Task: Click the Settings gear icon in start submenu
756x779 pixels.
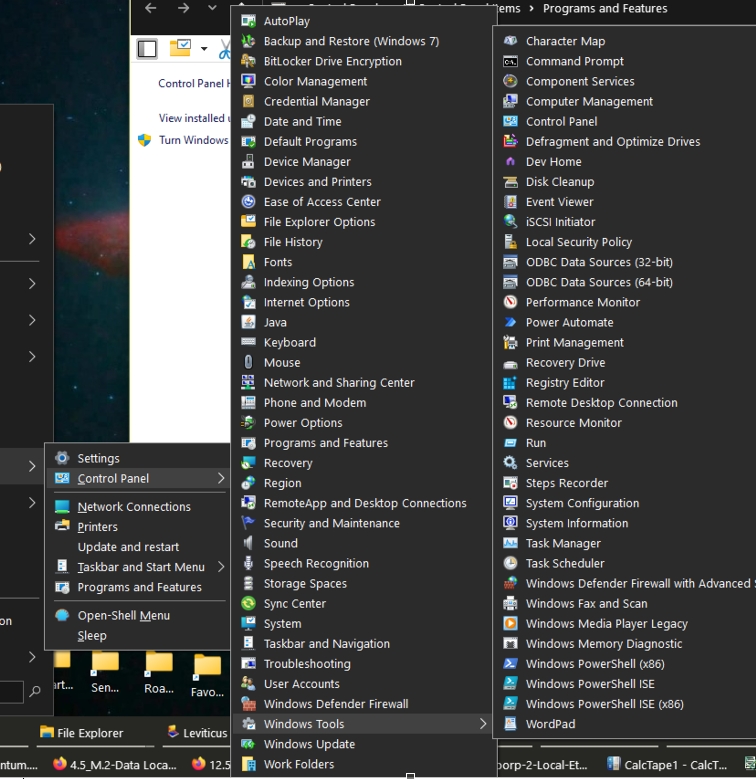Action: point(62,458)
